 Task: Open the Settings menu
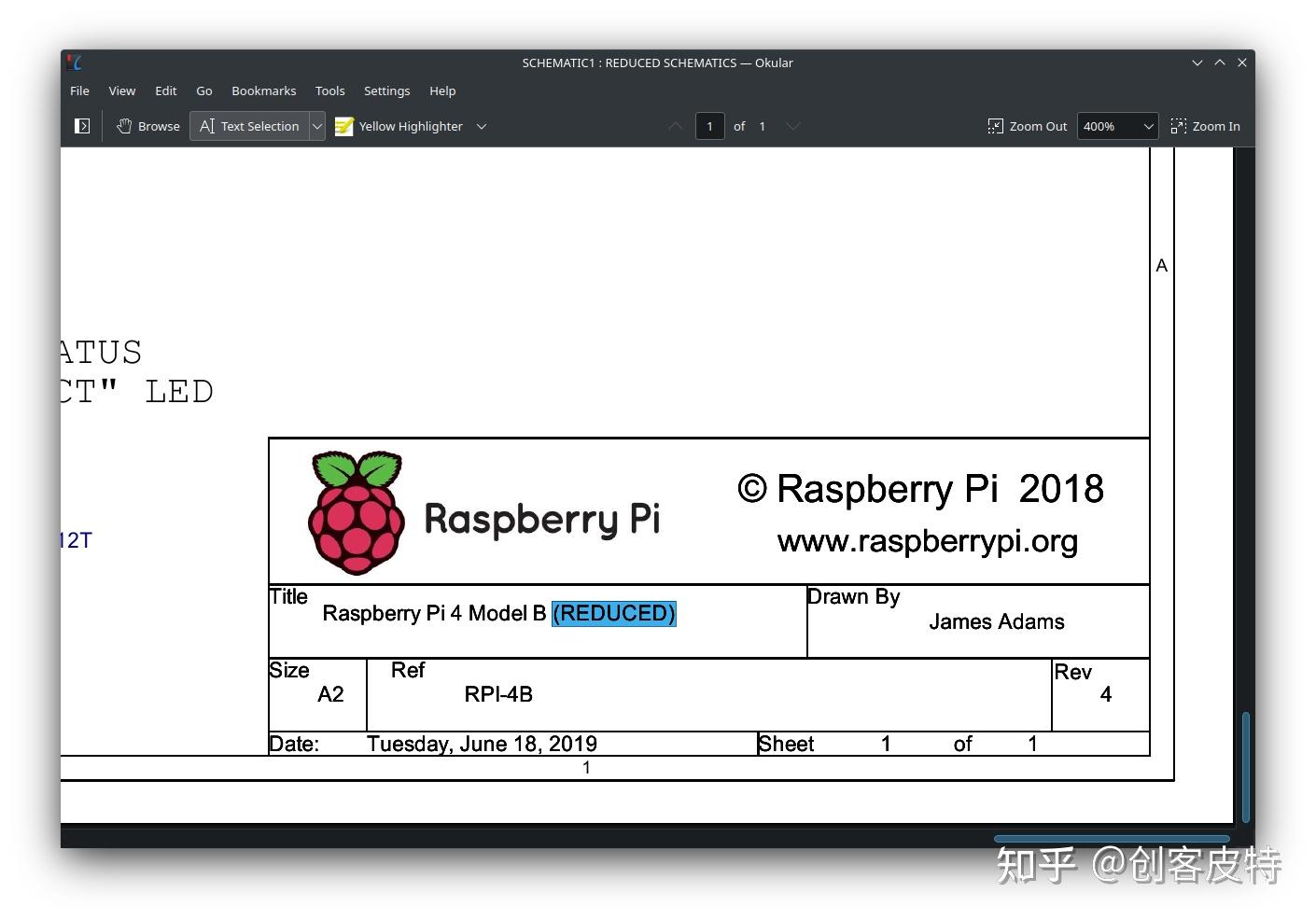tap(386, 91)
